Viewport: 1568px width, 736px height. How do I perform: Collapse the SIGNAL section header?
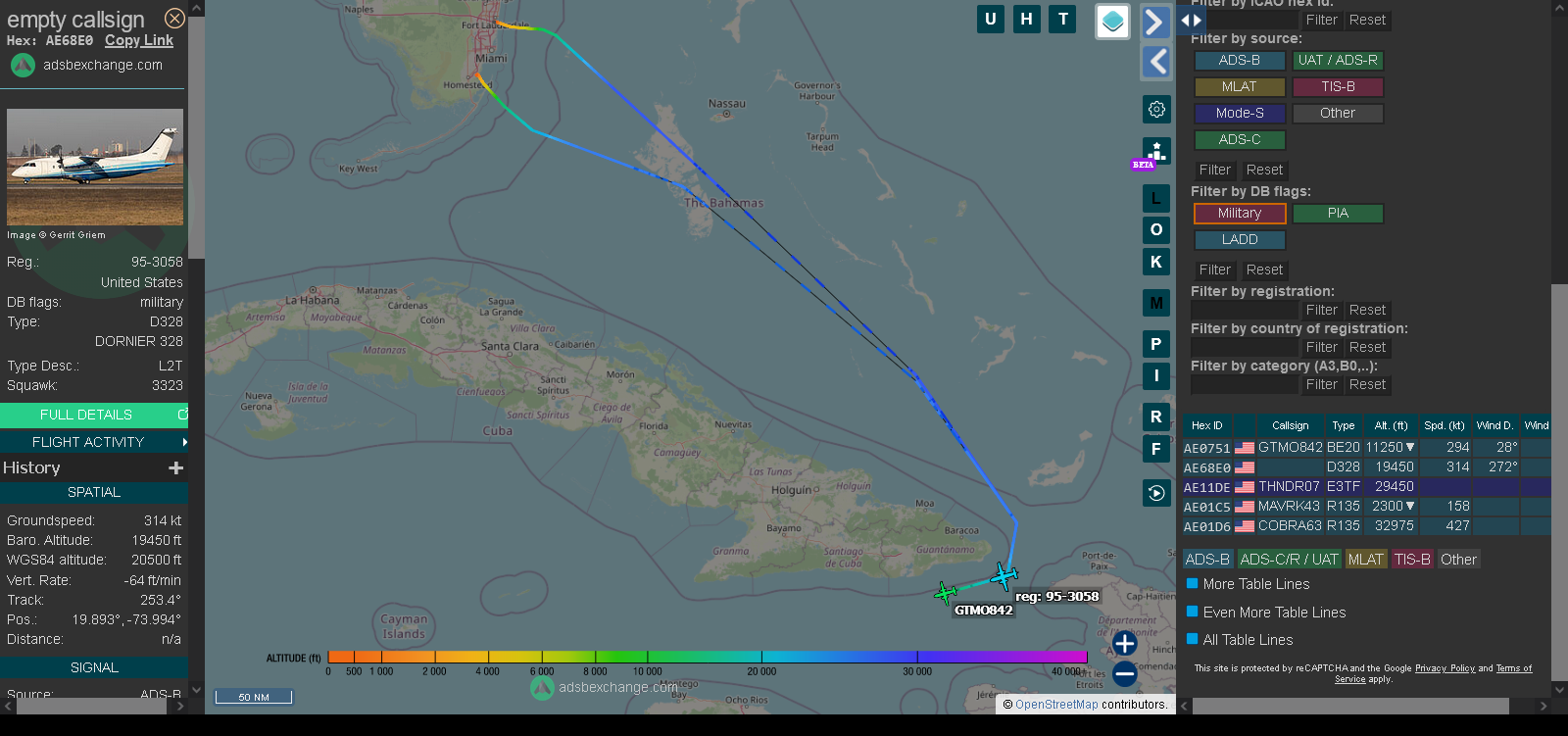pos(94,667)
